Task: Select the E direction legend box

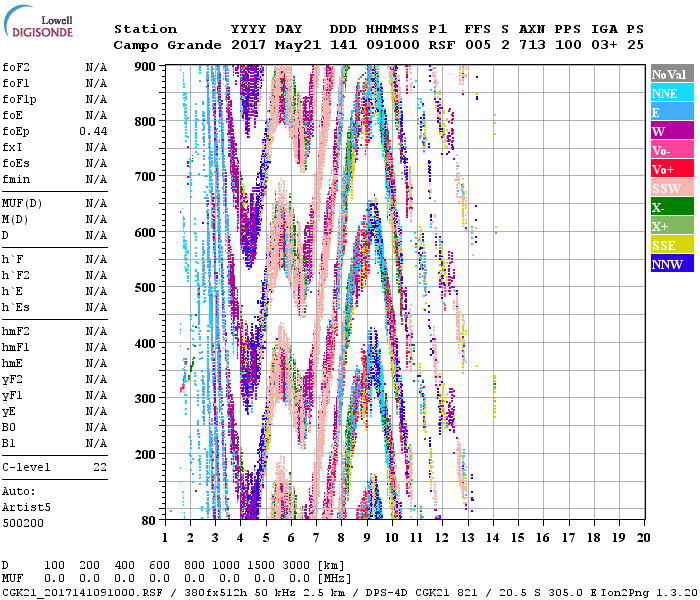Action: [670, 112]
